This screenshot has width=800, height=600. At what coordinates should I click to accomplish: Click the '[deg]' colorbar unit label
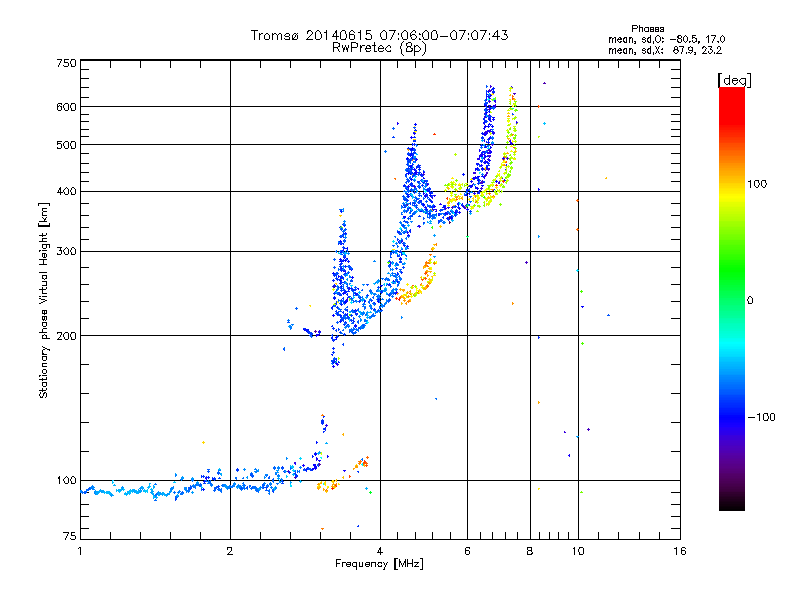coord(734,80)
